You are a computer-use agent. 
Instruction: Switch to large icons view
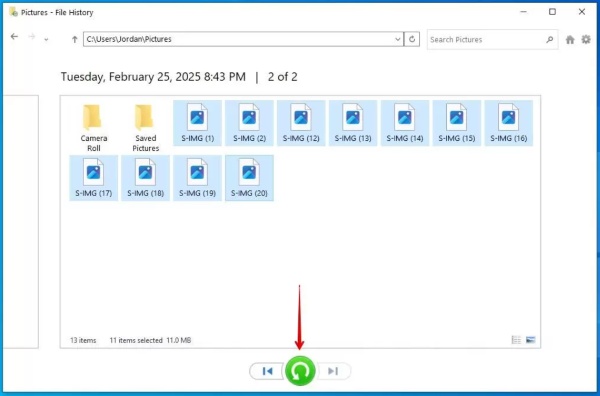point(530,340)
